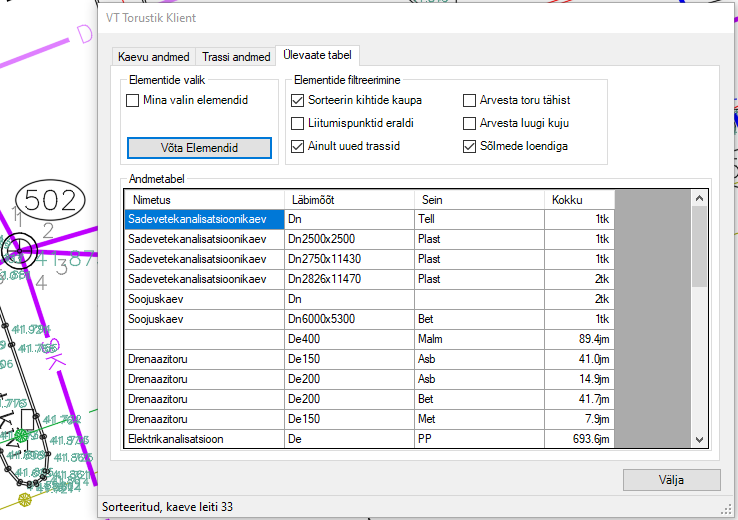The height and width of the screenshot is (520, 738).
Task: Click the Malm wall material cell
Action: click(x=479, y=339)
